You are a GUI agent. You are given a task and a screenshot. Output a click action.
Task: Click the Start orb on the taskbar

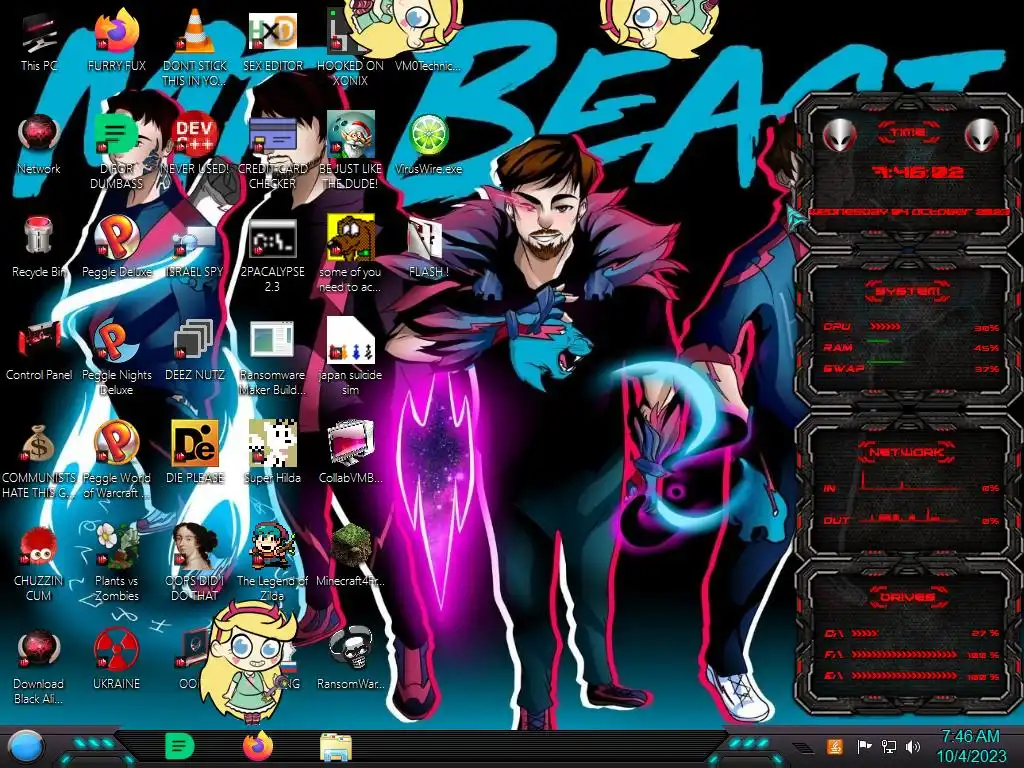pos(25,746)
